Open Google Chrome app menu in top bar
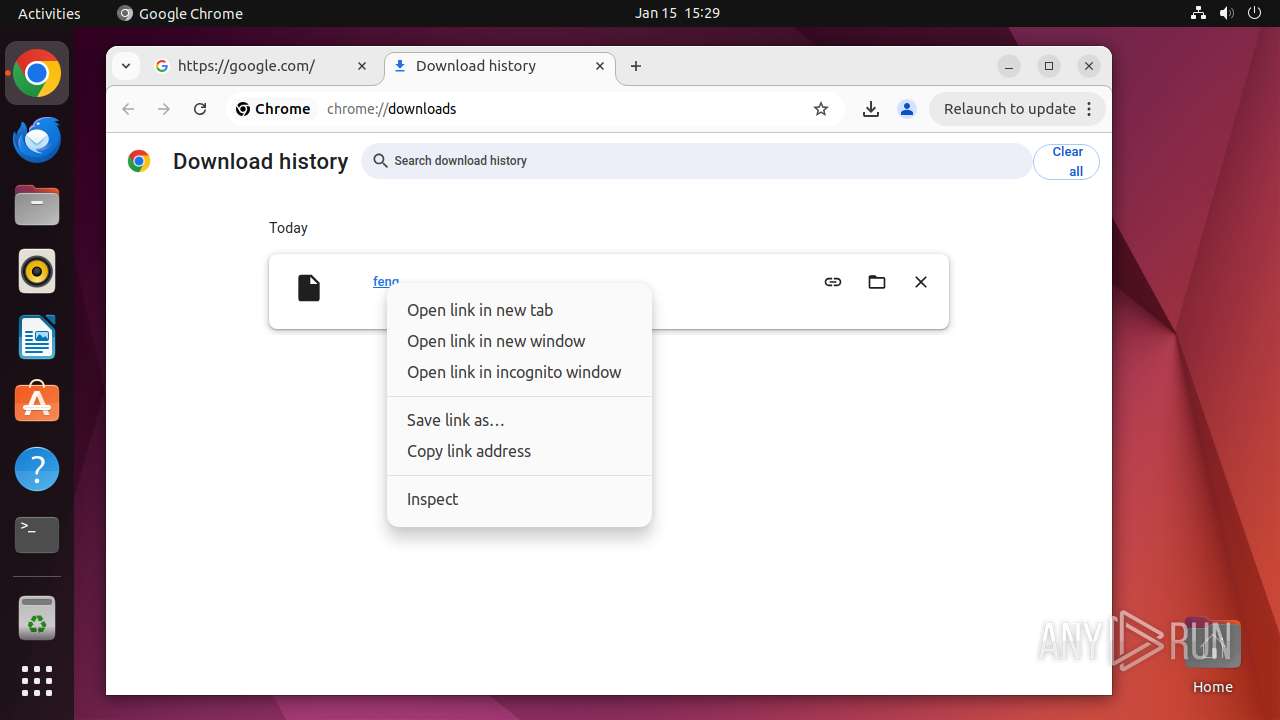Screen dimensions: 1280x720 [x=180, y=13]
